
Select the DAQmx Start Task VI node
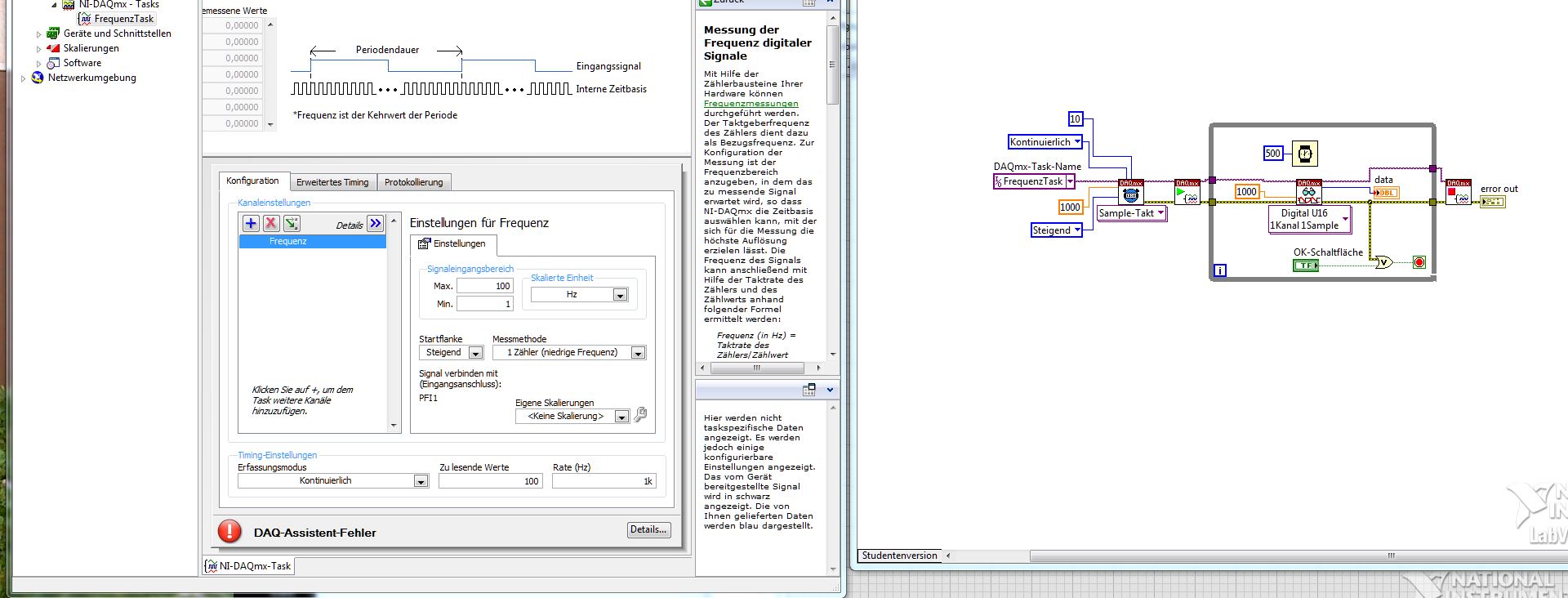pos(1187,192)
